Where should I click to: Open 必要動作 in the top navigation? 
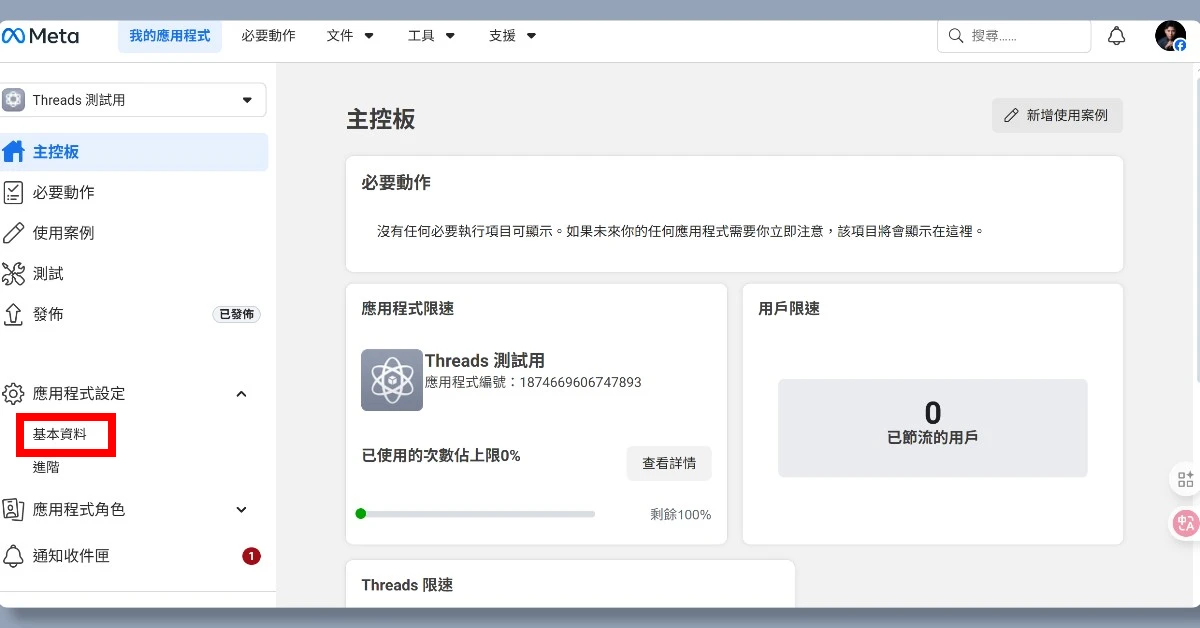point(268,36)
